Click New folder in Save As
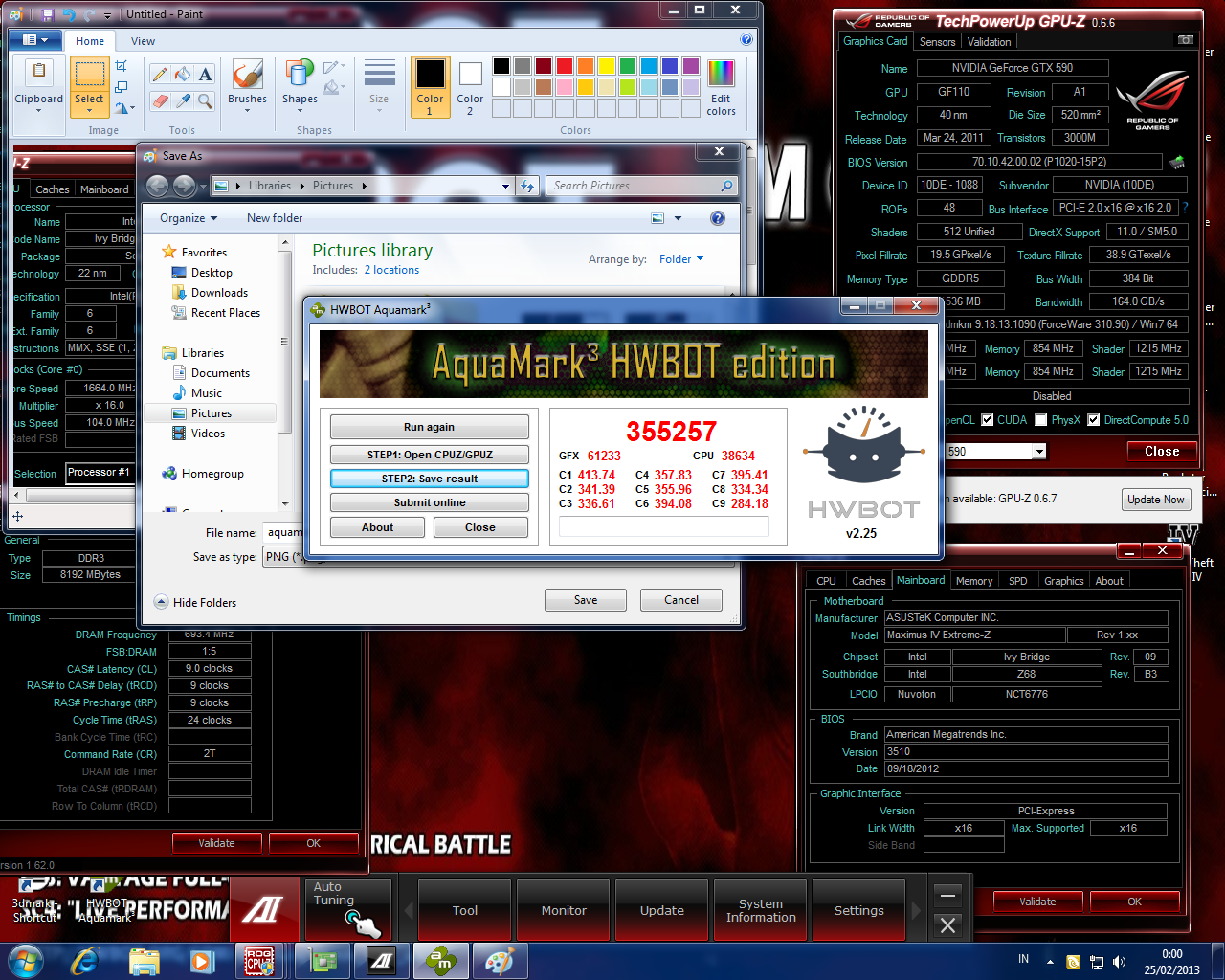1225x980 pixels. (x=275, y=218)
